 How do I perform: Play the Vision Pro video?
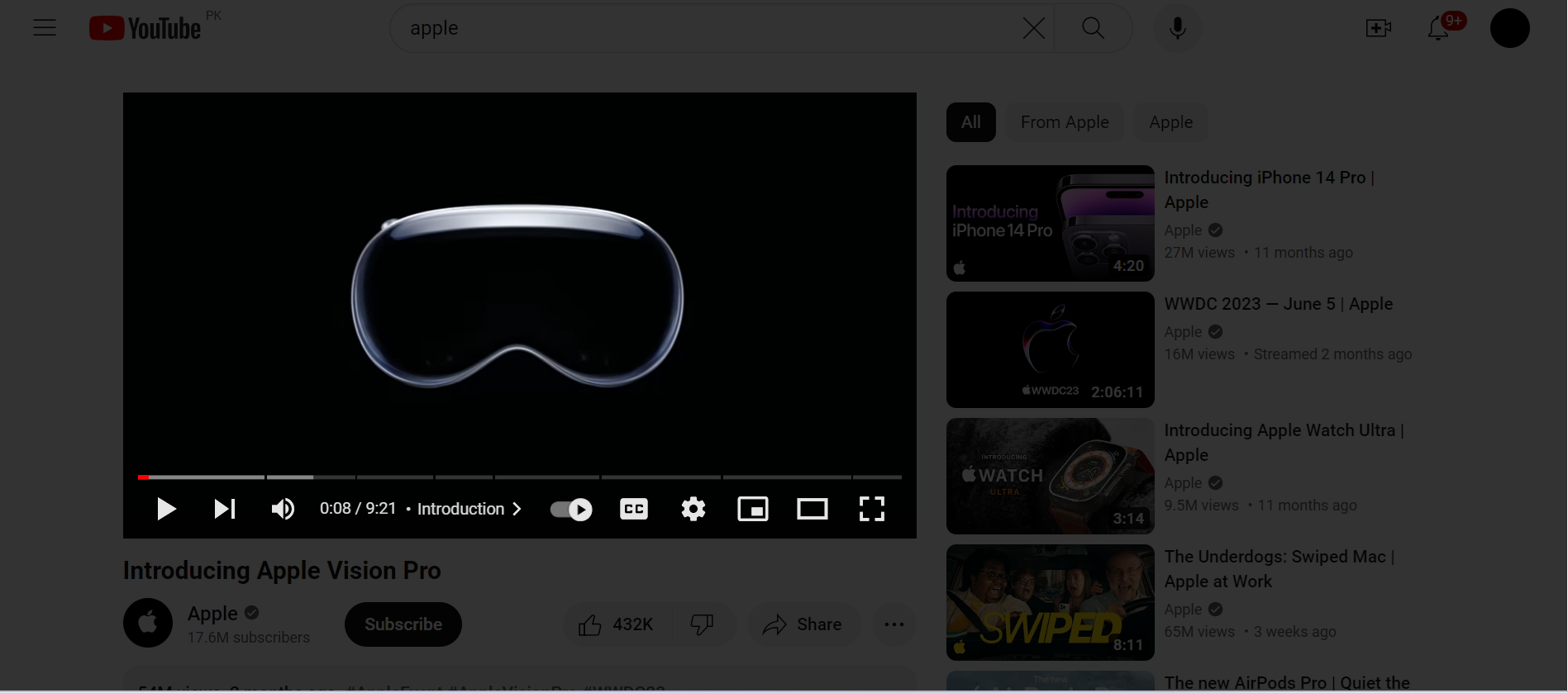(x=166, y=509)
